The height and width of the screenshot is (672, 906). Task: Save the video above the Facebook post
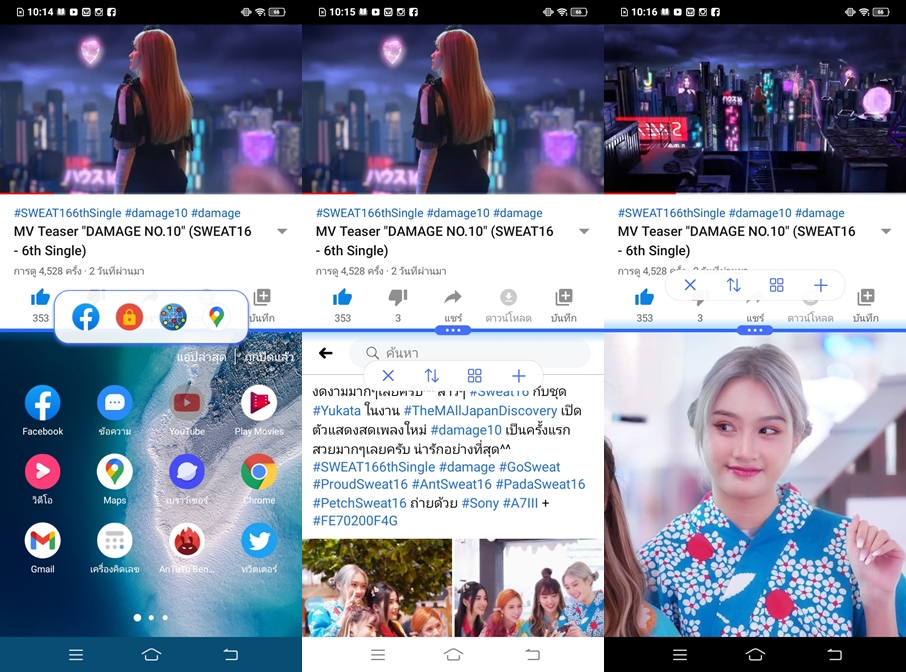click(563, 298)
